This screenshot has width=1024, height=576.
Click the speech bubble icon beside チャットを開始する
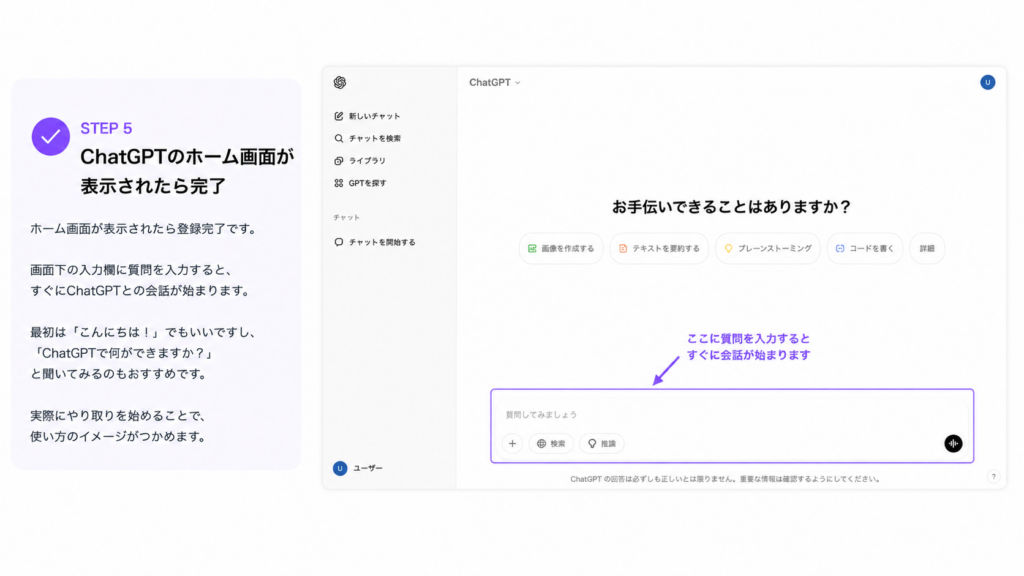click(x=338, y=242)
